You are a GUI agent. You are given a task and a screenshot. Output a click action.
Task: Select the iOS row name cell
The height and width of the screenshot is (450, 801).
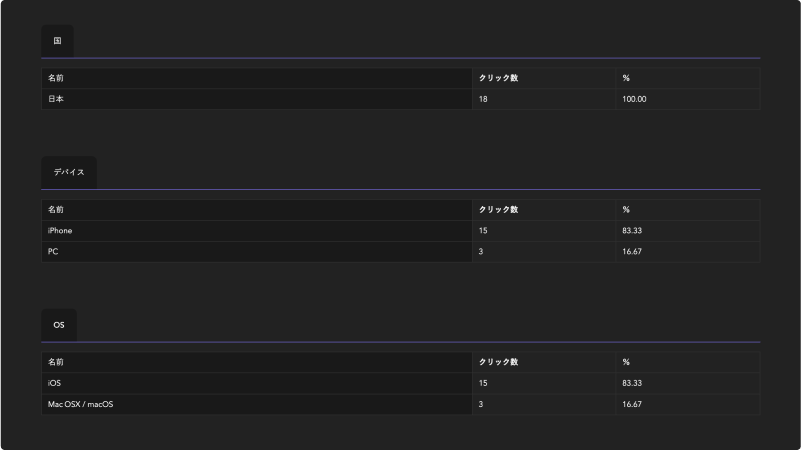(54, 383)
